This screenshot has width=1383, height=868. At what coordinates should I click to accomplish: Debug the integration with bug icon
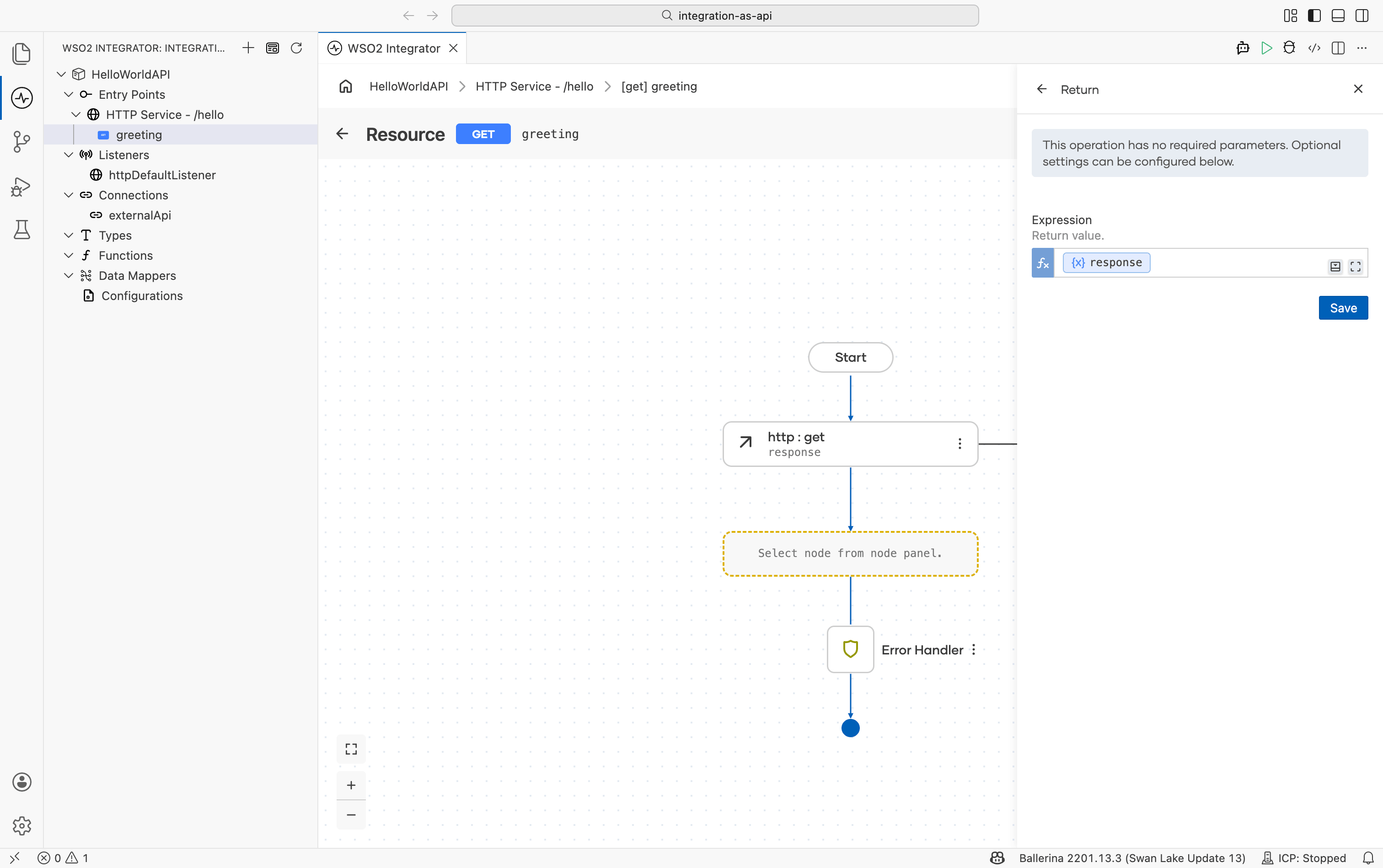1289,48
